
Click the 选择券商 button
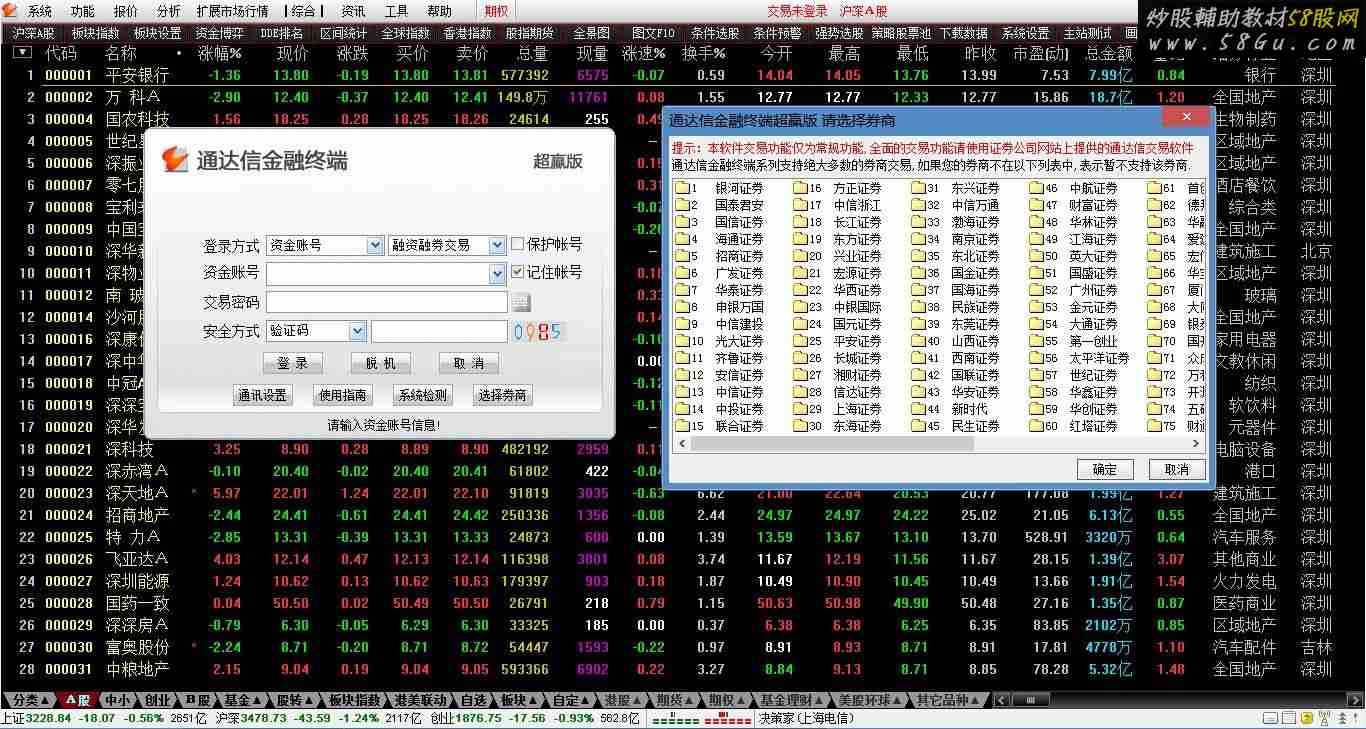click(x=503, y=395)
